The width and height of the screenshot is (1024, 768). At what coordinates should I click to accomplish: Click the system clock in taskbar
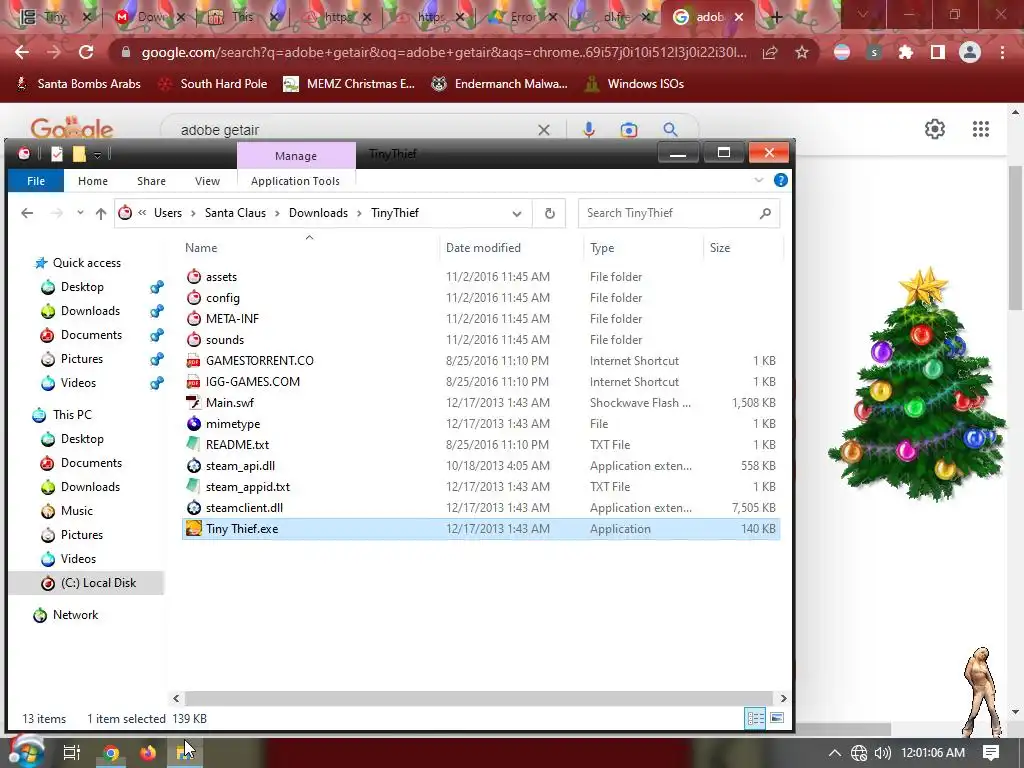click(x=933, y=753)
